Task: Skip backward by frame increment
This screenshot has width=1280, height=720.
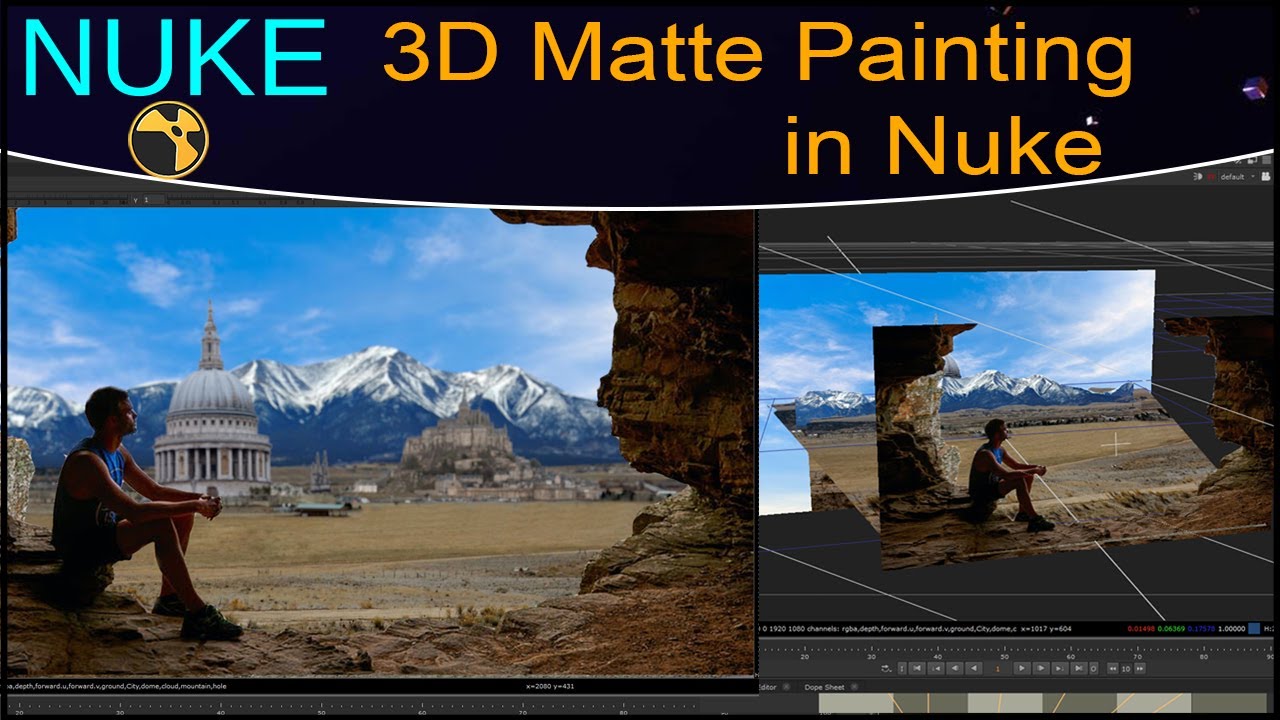Action: (x=1113, y=668)
